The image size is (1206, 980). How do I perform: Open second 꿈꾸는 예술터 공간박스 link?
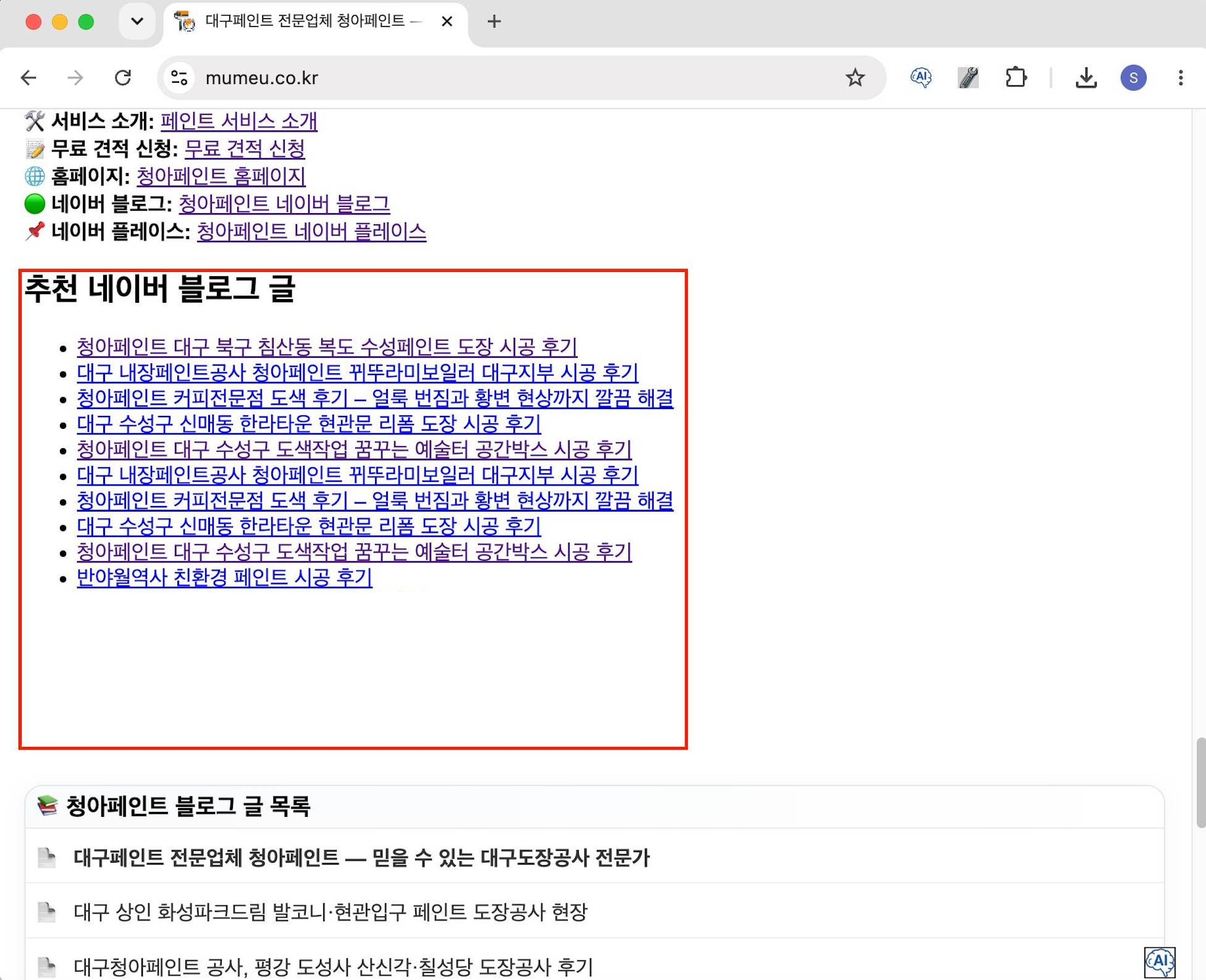click(x=354, y=552)
